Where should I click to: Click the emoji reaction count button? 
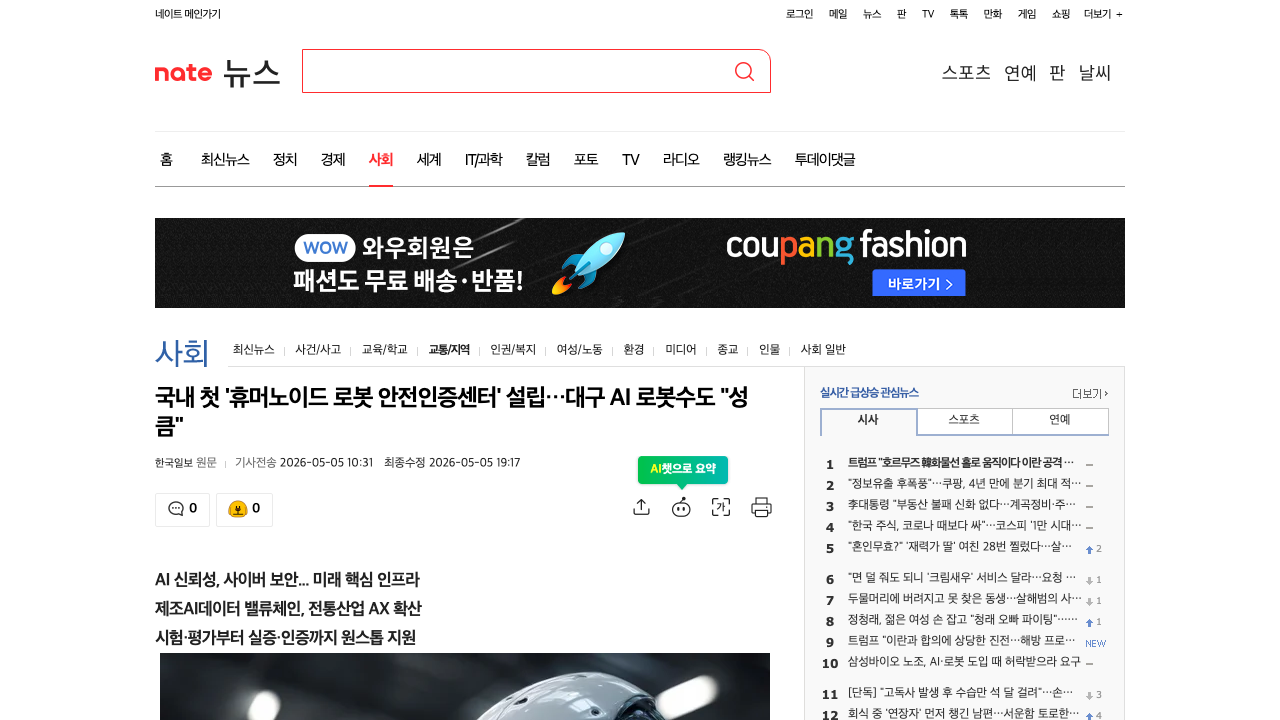(244, 509)
